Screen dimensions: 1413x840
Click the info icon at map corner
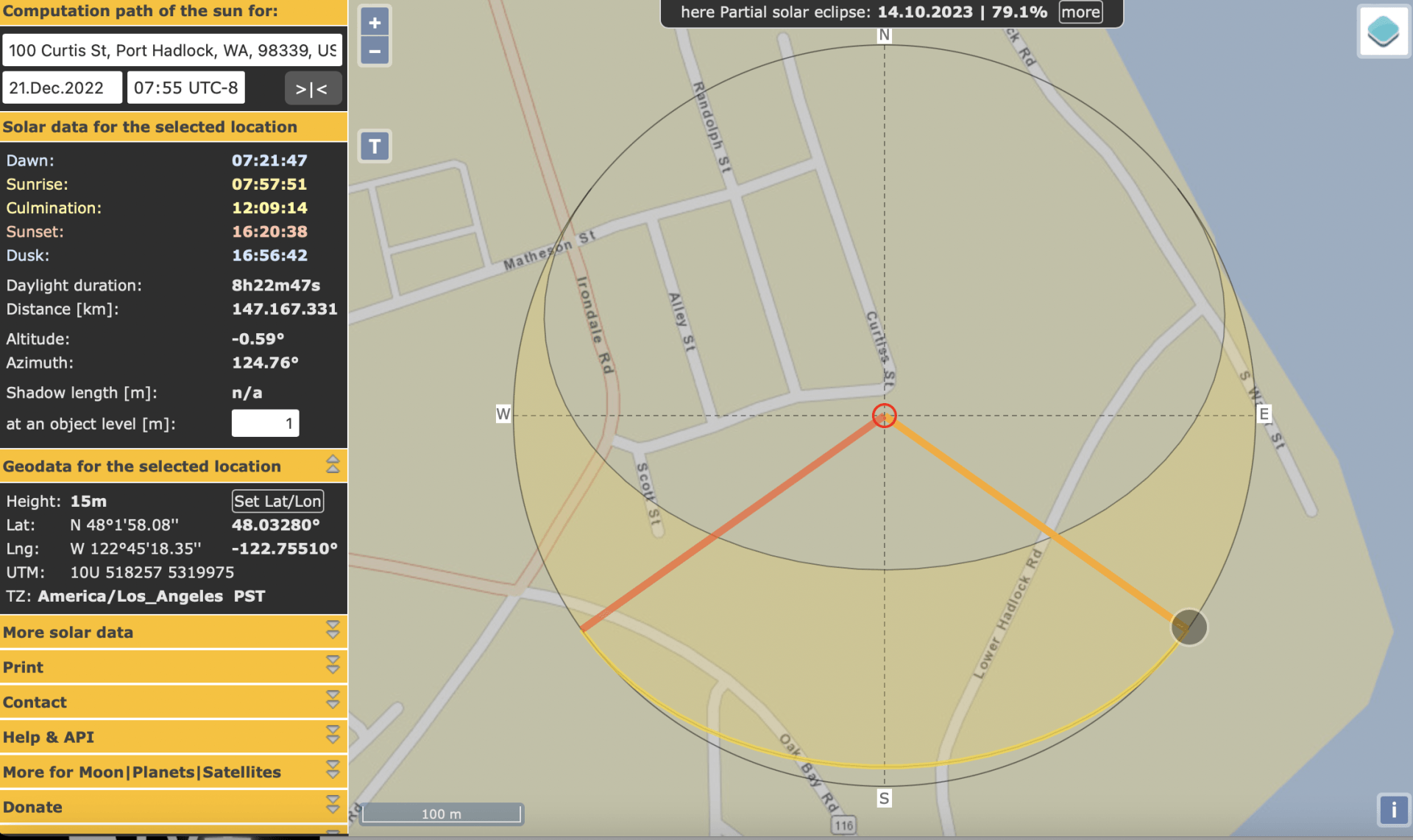pos(1392,810)
